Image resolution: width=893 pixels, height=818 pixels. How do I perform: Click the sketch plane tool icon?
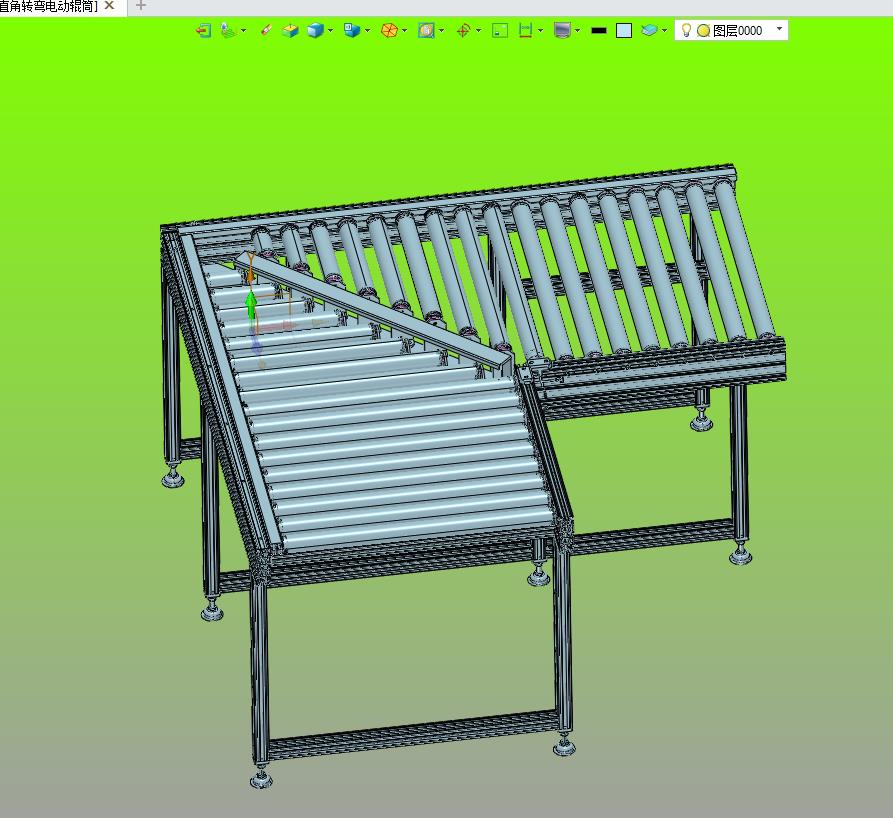click(228, 30)
